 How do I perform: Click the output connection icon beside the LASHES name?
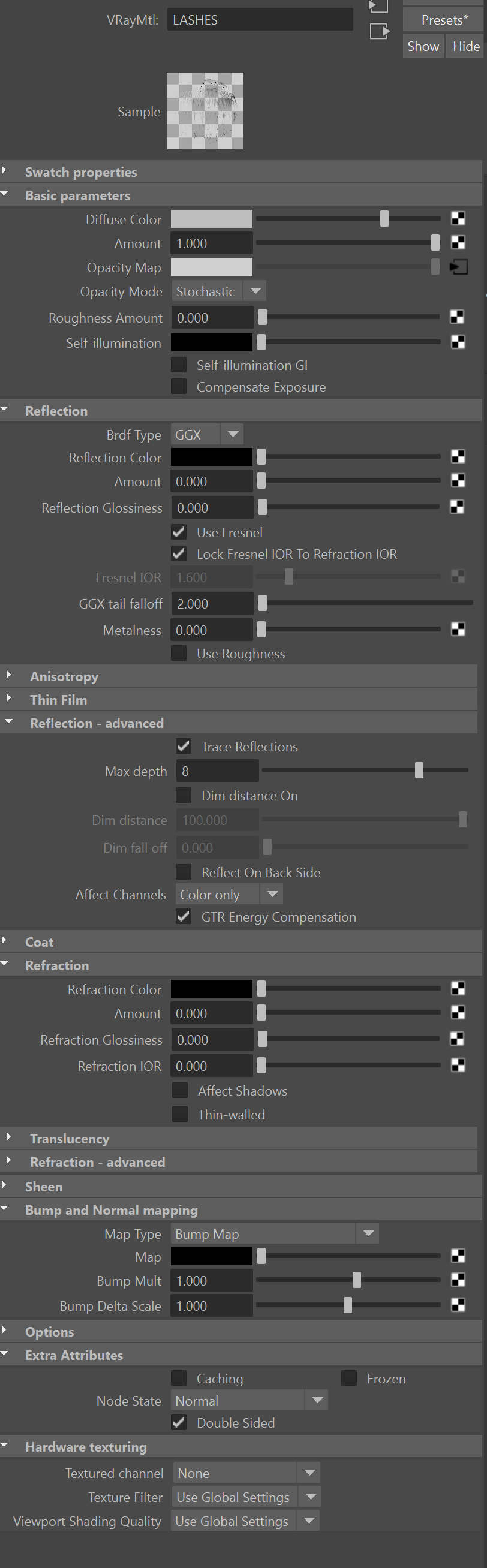[379, 31]
